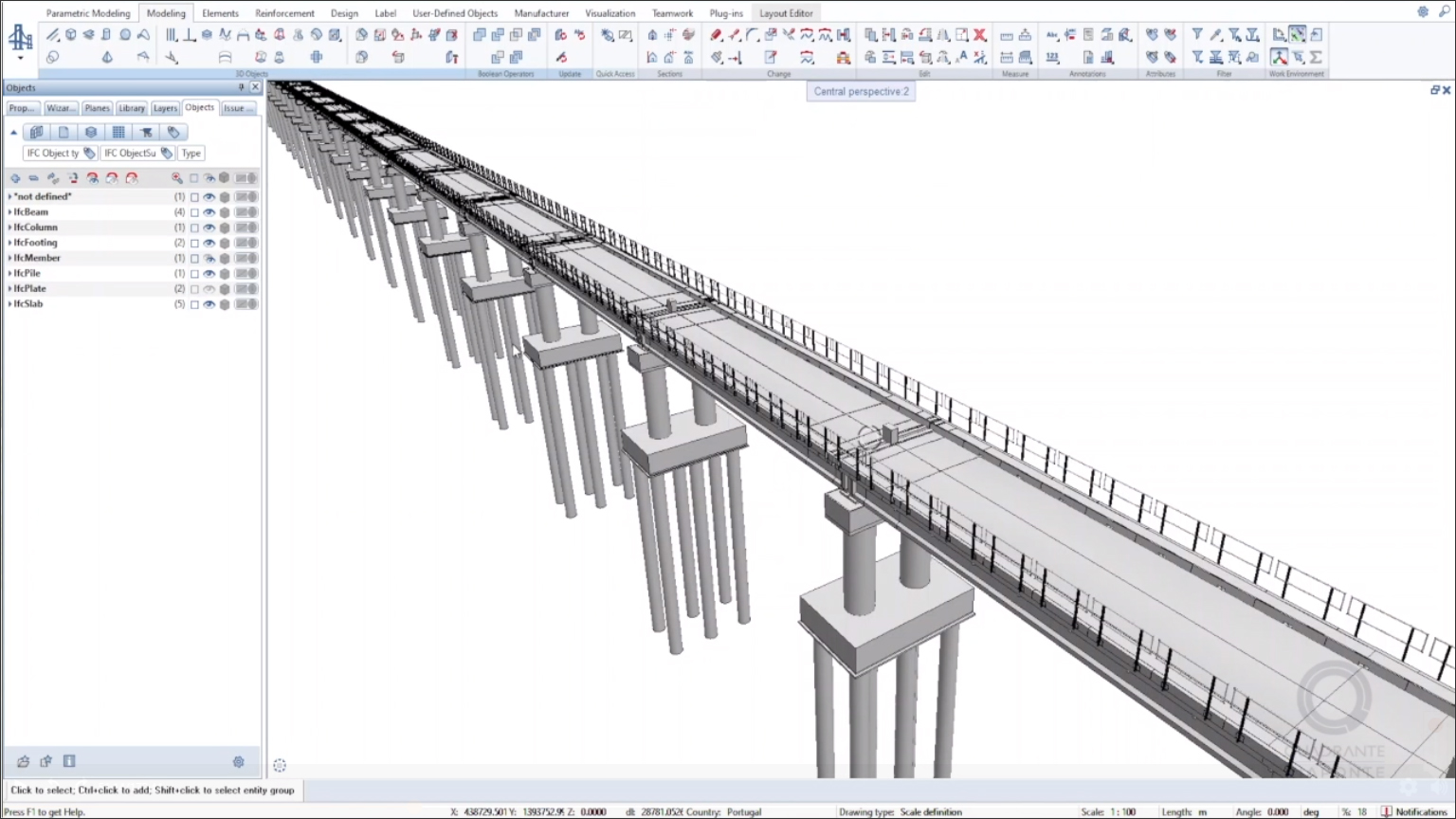Open settings gear at top right
Screen dimensions: 1456x819
[x=1423, y=12]
